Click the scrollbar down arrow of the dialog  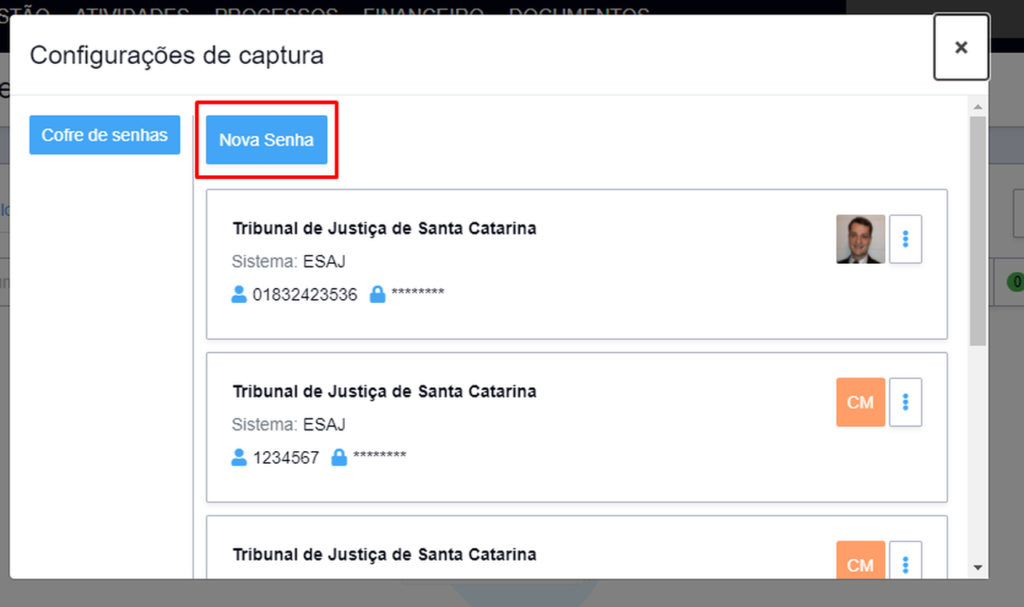[977, 567]
